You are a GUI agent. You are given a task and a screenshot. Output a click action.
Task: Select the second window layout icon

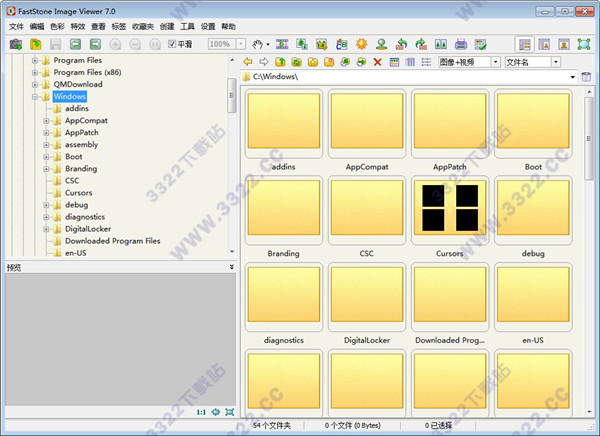point(544,44)
